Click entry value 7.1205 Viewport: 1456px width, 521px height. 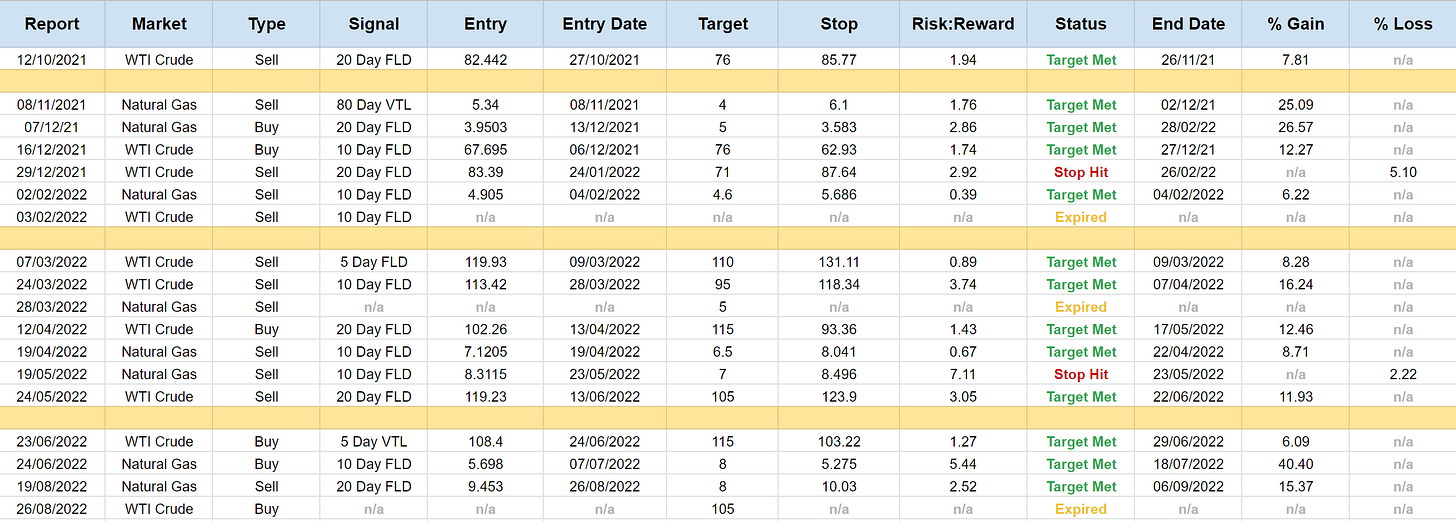click(x=486, y=352)
